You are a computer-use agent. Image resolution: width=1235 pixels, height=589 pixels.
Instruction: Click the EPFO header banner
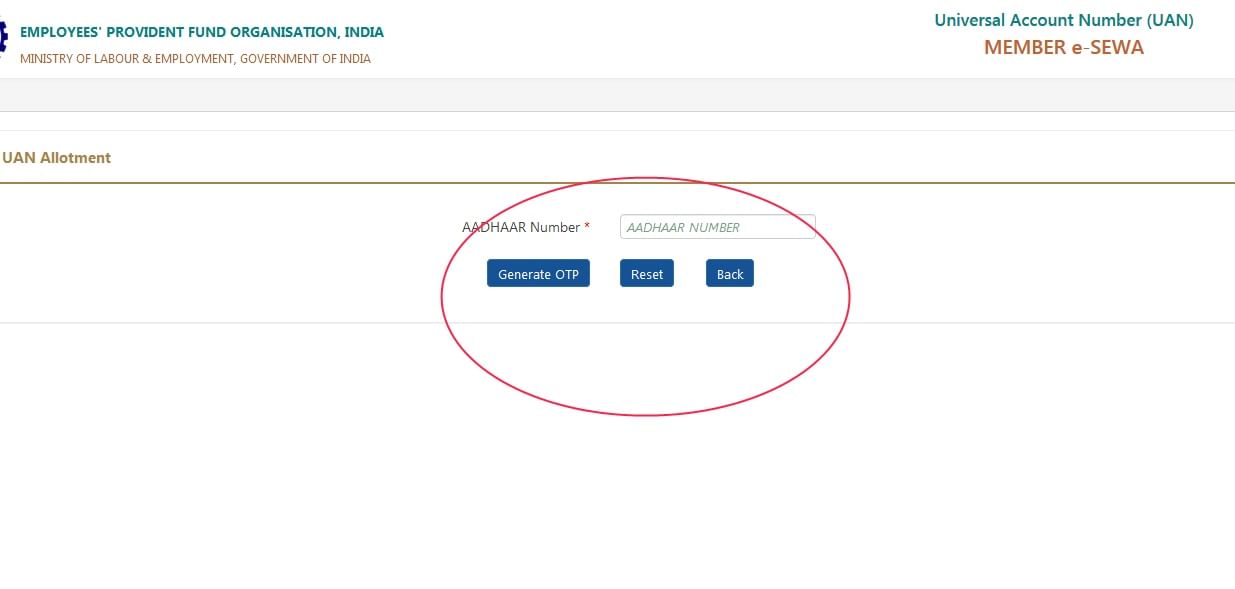coord(617,38)
